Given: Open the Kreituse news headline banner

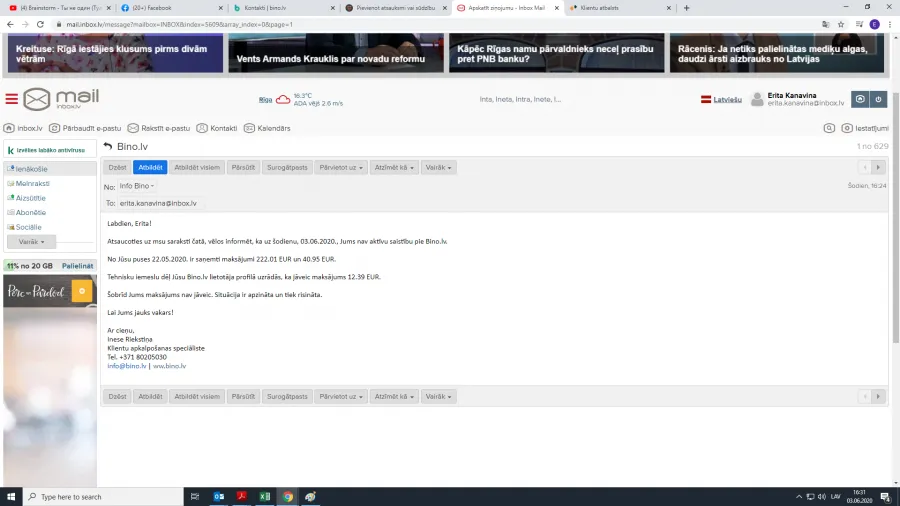Looking at the screenshot, I should (115, 53).
